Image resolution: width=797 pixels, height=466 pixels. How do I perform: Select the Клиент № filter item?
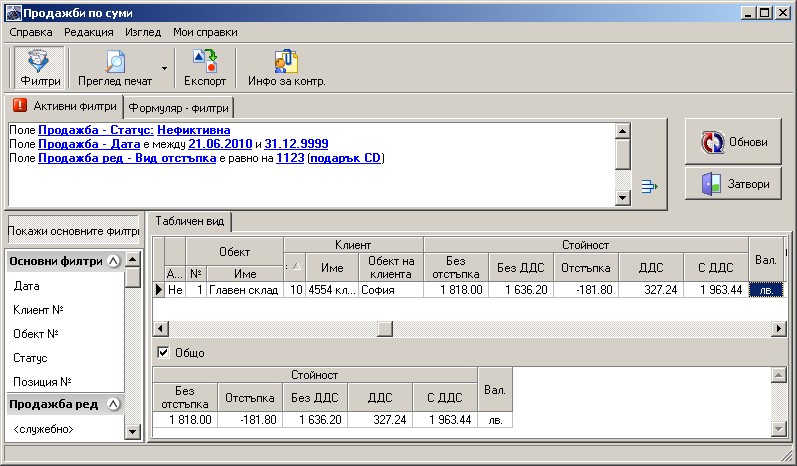(x=38, y=310)
